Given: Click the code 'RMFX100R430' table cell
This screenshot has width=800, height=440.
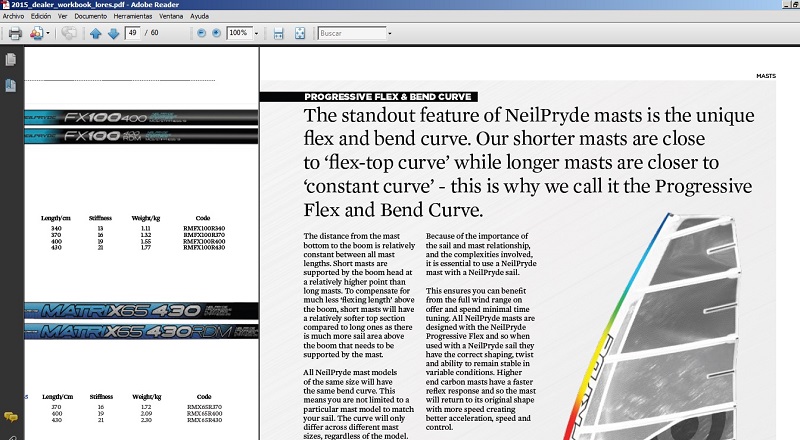Looking at the screenshot, I should [204, 247].
